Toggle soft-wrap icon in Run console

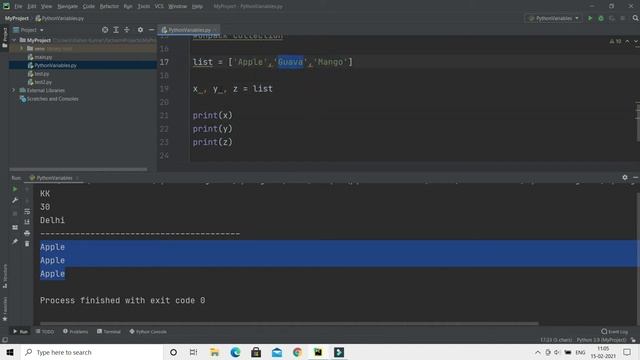[x=27, y=211]
